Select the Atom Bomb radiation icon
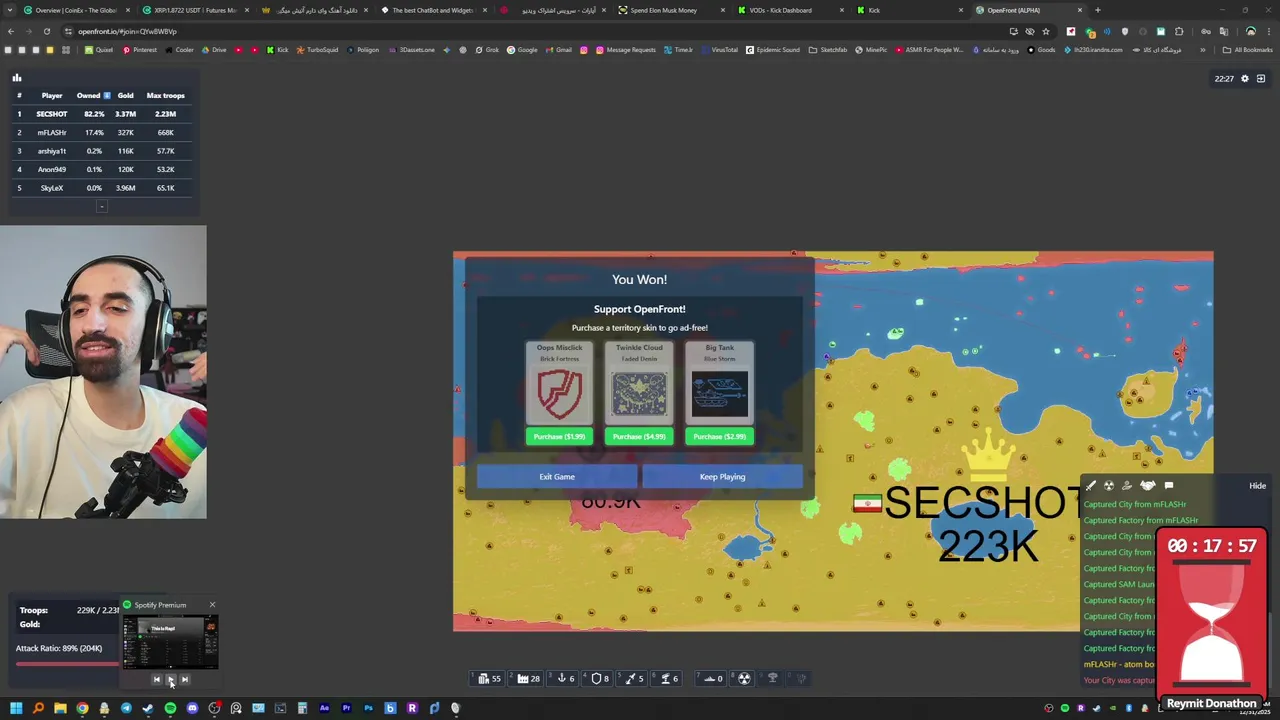 click(744, 678)
